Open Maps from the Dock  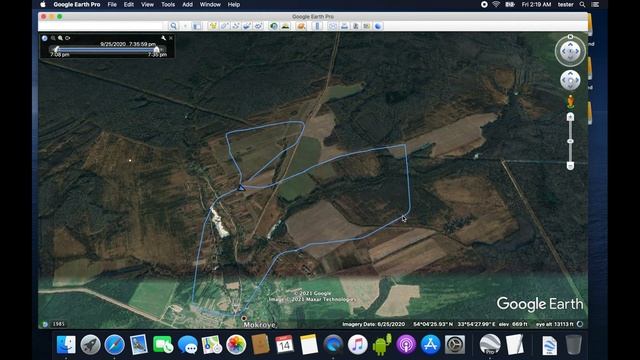pyautogui.click(x=211, y=345)
